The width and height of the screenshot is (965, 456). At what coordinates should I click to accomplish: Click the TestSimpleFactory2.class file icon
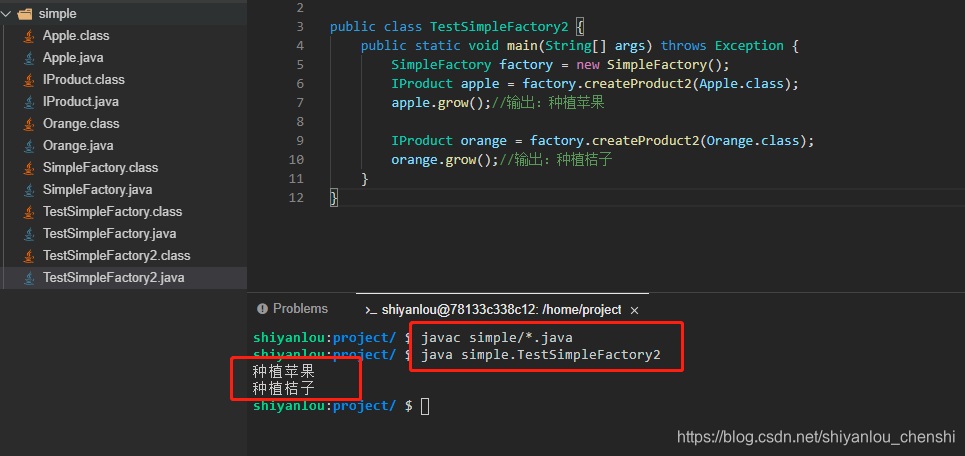click(x=29, y=256)
